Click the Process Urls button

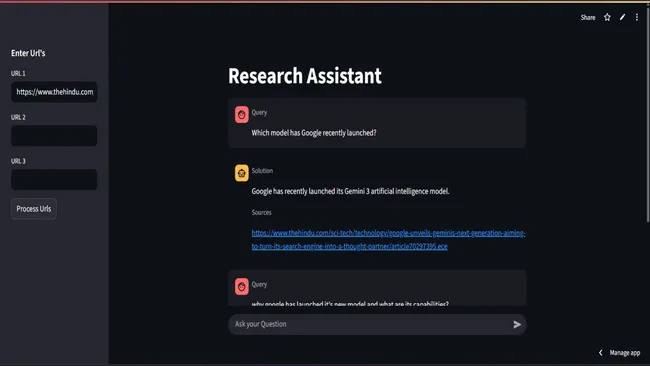tap(34, 209)
